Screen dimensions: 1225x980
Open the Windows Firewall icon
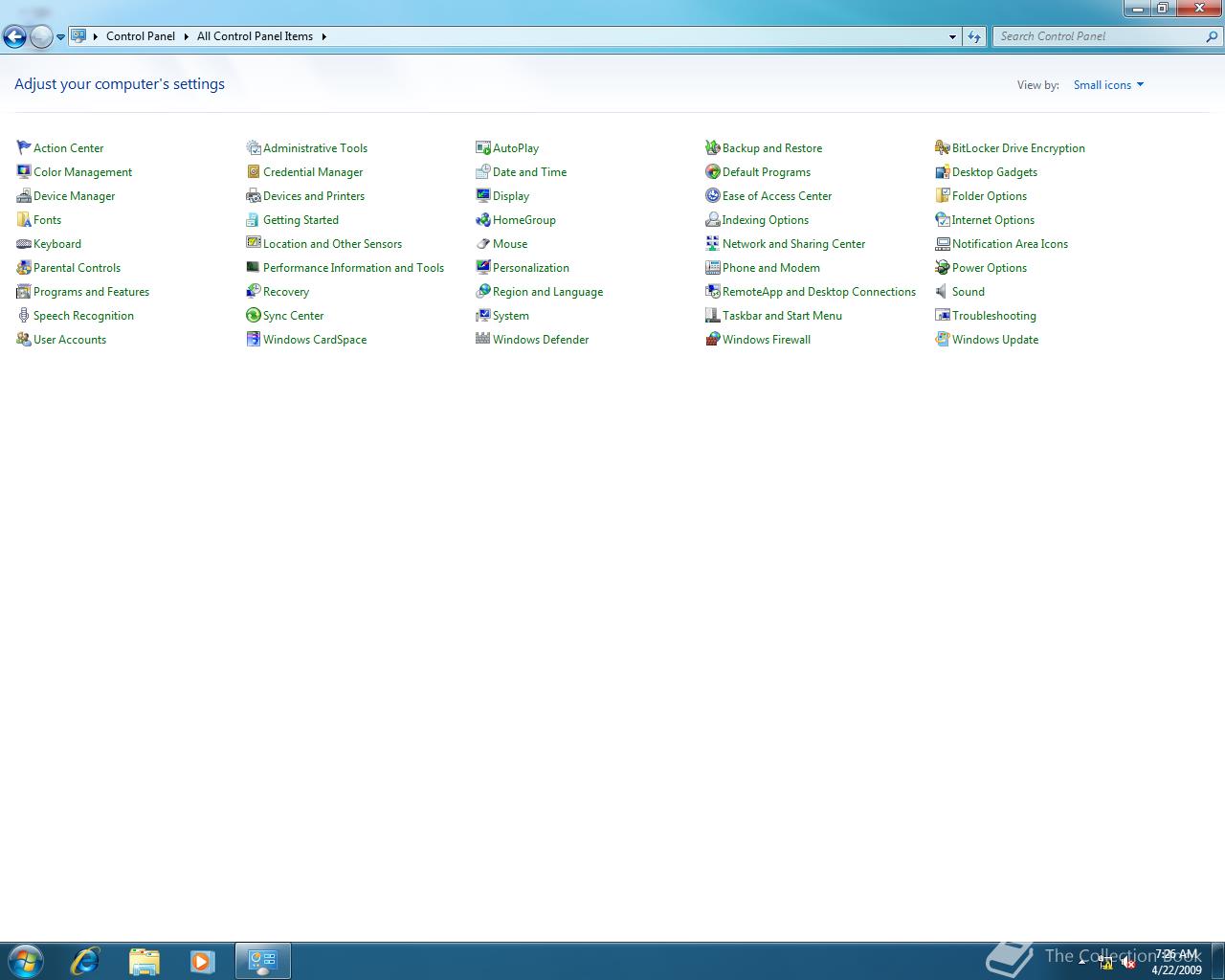pyautogui.click(x=713, y=339)
